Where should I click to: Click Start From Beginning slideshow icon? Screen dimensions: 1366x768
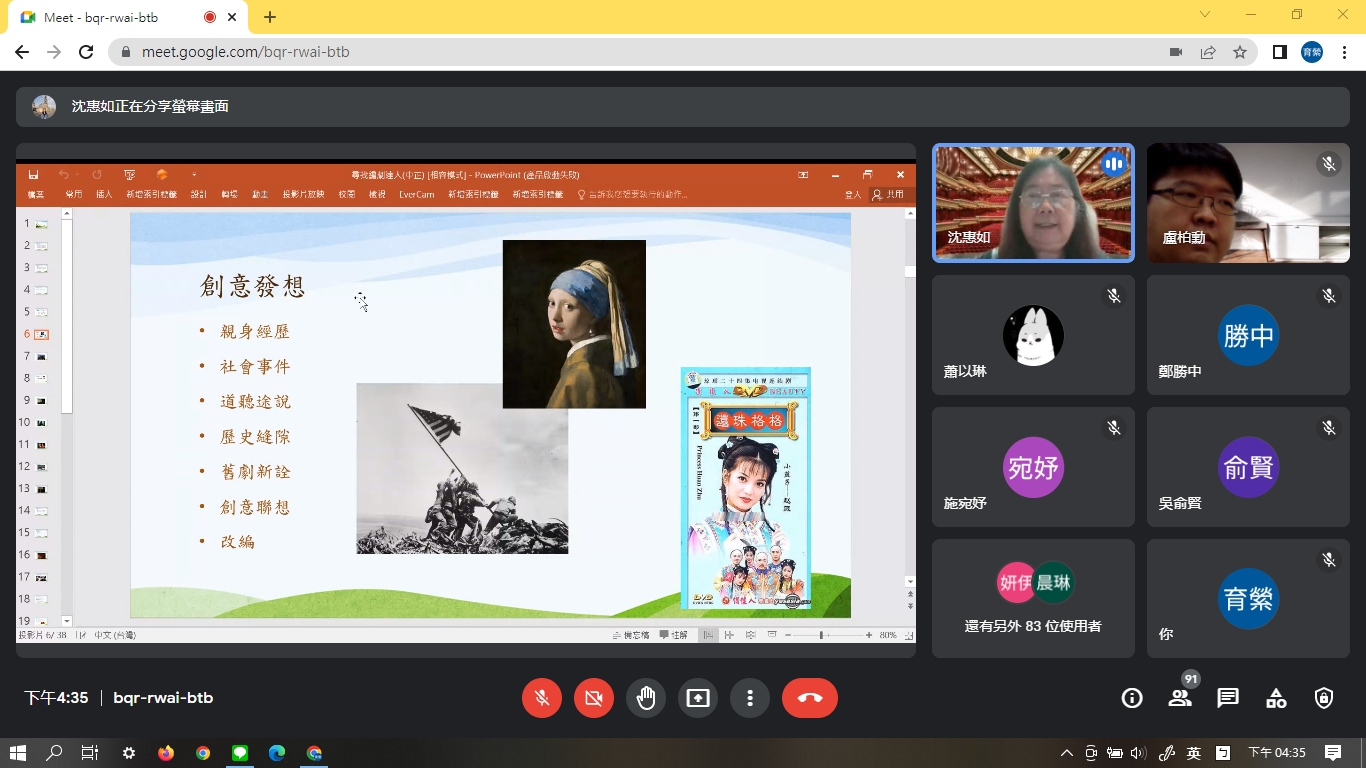coord(130,175)
